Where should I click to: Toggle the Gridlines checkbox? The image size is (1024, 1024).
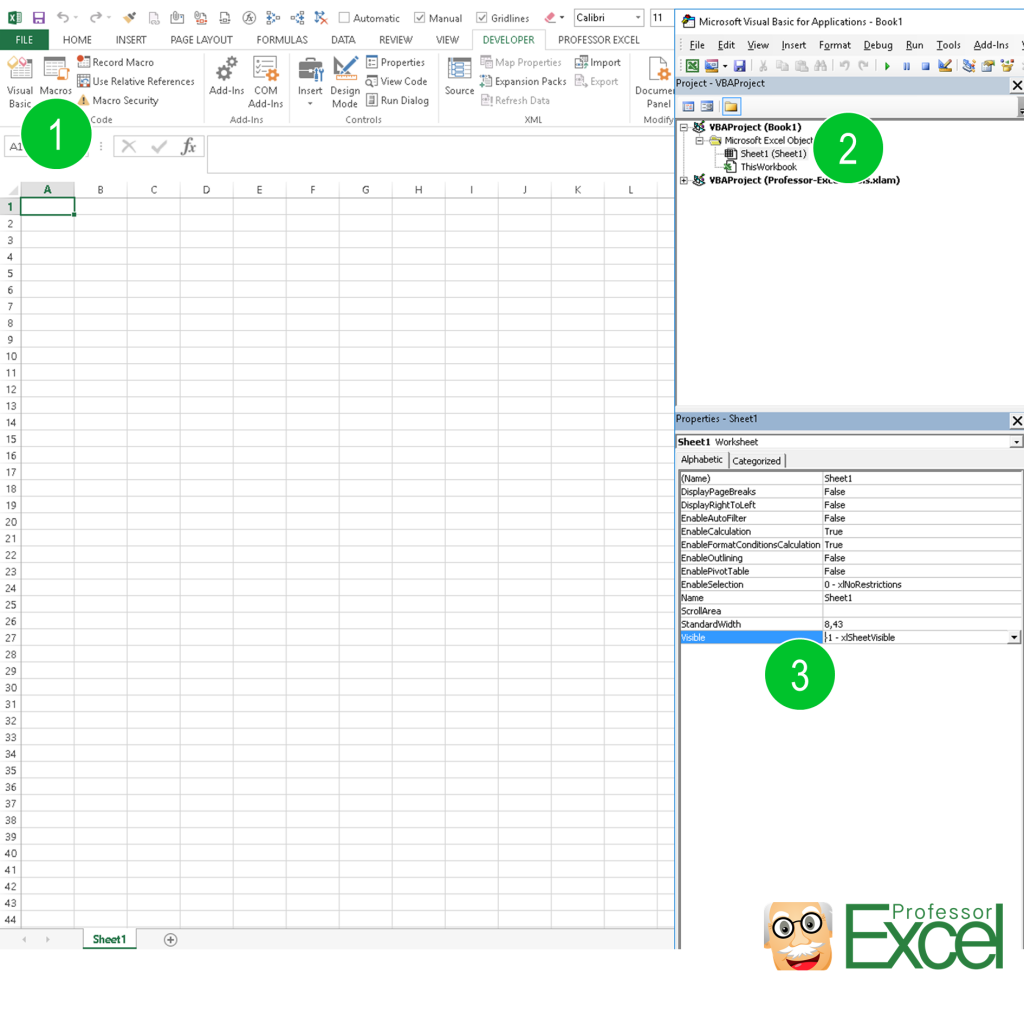point(482,18)
